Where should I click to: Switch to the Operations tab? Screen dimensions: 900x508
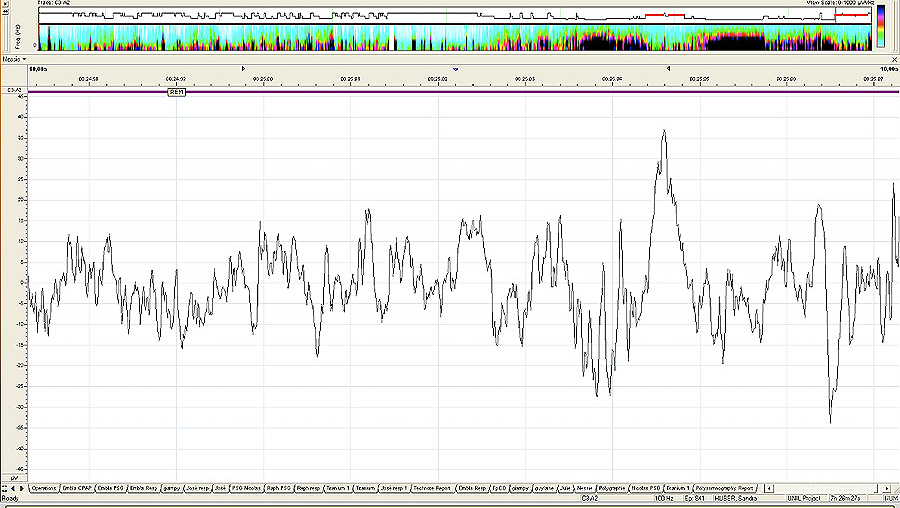coord(44,489)
